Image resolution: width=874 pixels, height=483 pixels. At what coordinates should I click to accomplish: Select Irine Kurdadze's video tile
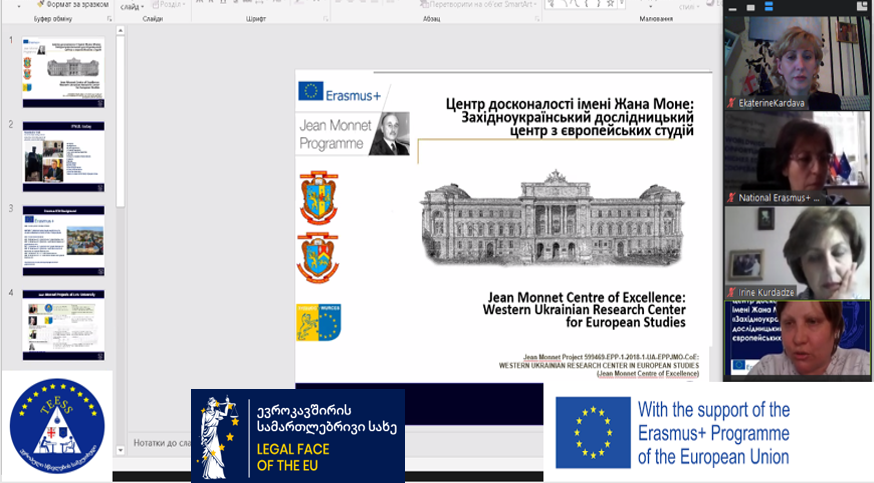797,253
